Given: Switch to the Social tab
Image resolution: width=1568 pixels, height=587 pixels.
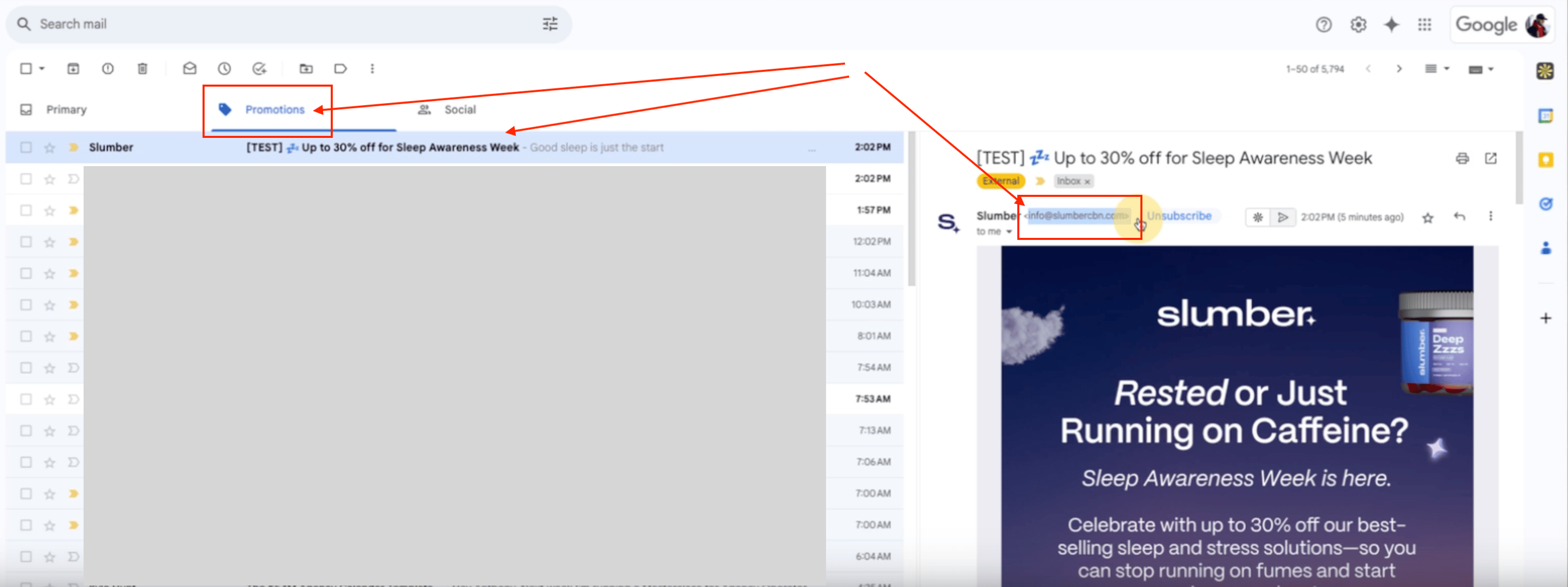Looking at the screenshot, I should click(459, 110).
